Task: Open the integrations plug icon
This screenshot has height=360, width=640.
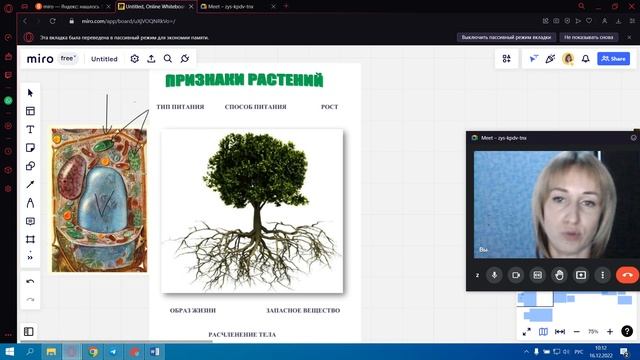Action: click(185, 59)
